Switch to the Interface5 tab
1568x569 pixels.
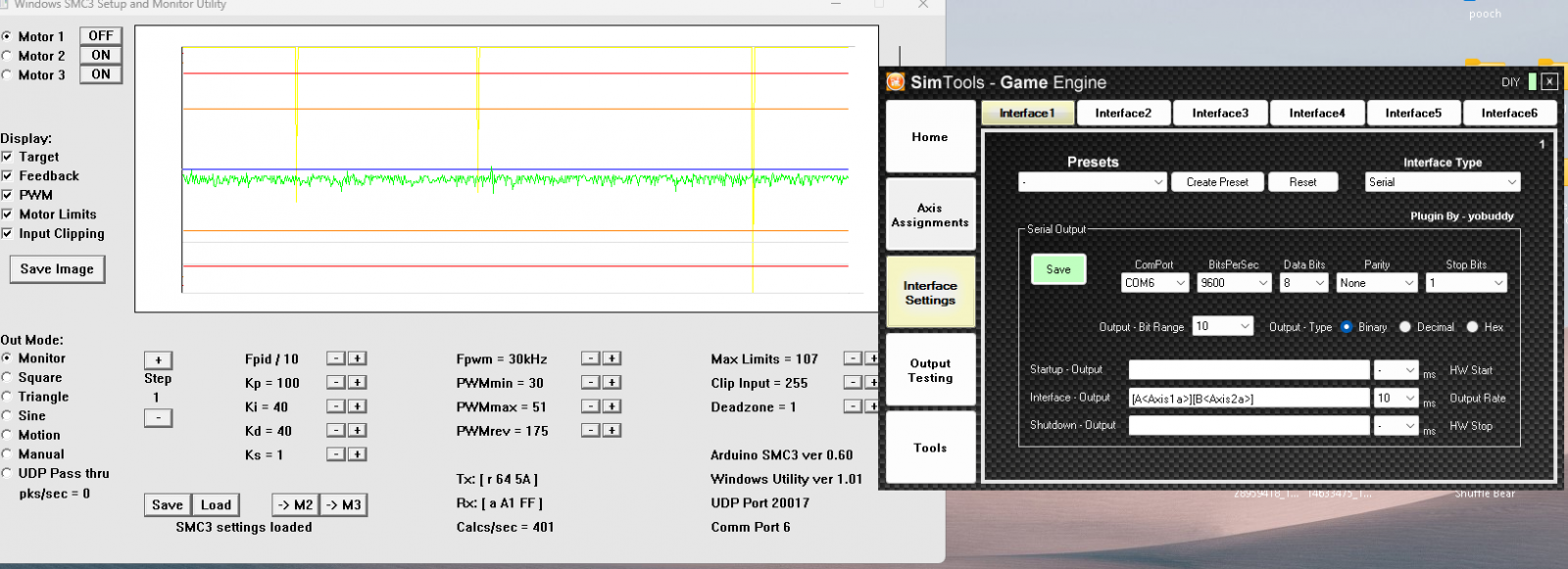1413,114
